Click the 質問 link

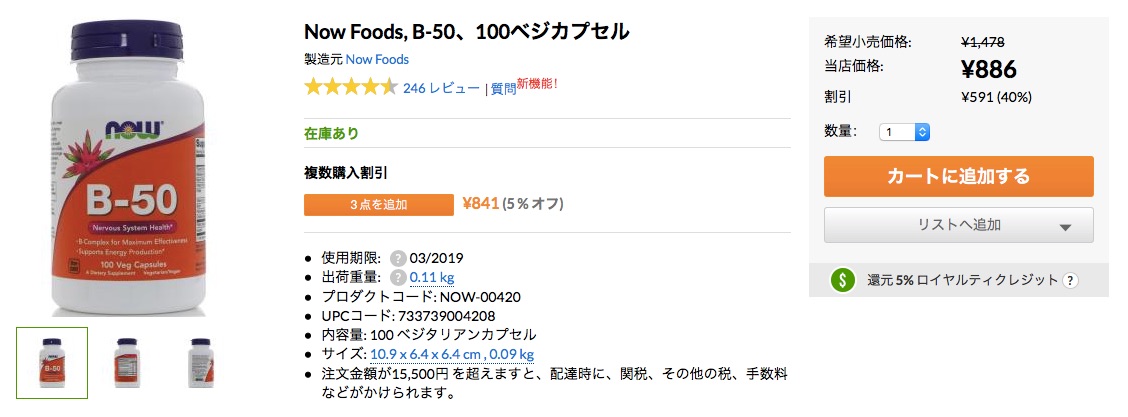504,89
